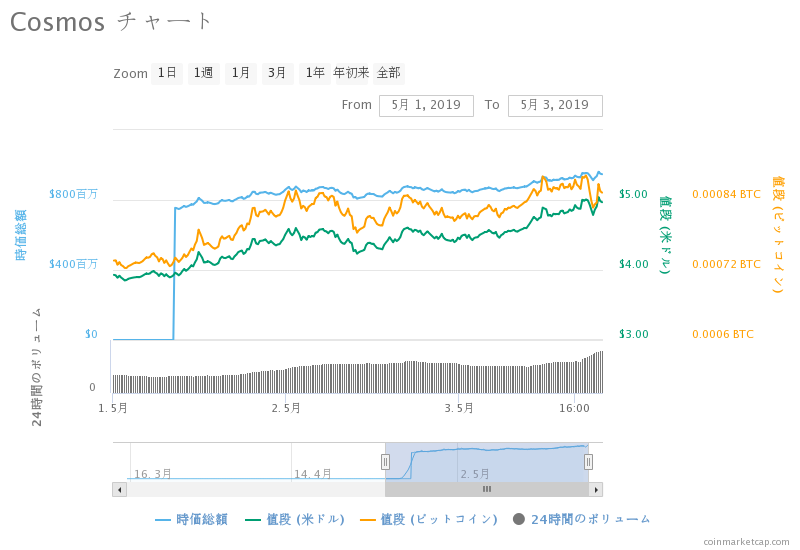Image resolution: width=800 pixels, height=550 pixels.
Task: Click the $400百万 axis label
Action: [x=73, y=264]
